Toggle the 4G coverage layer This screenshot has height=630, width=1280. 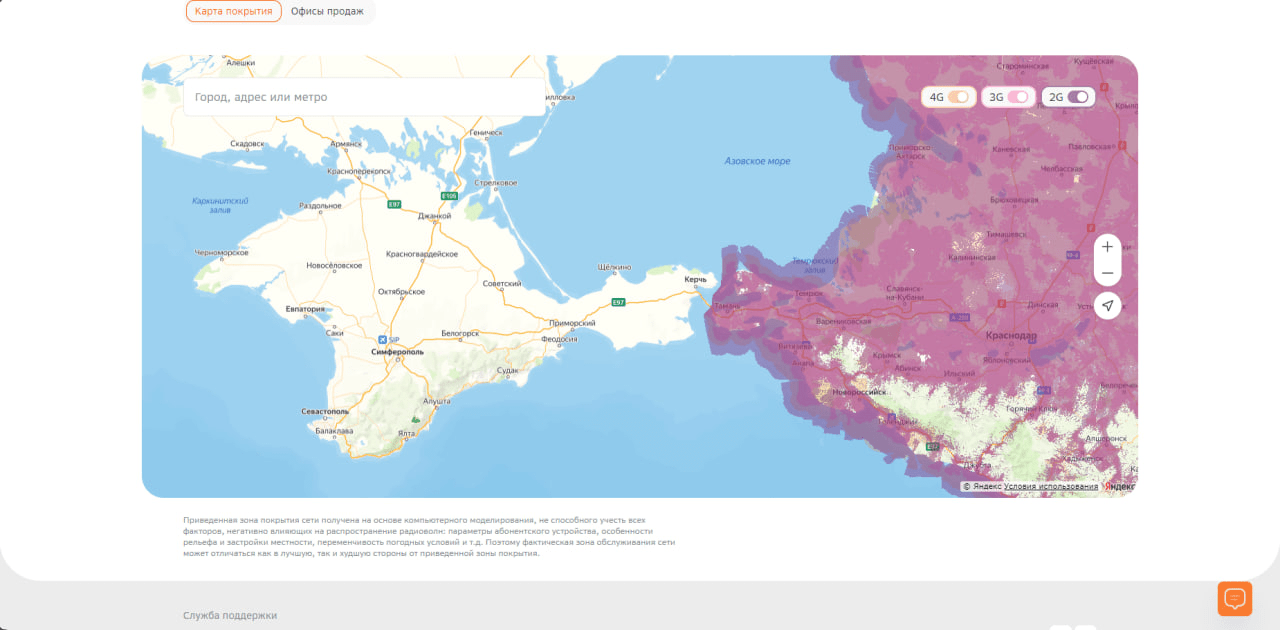(949, 97)
